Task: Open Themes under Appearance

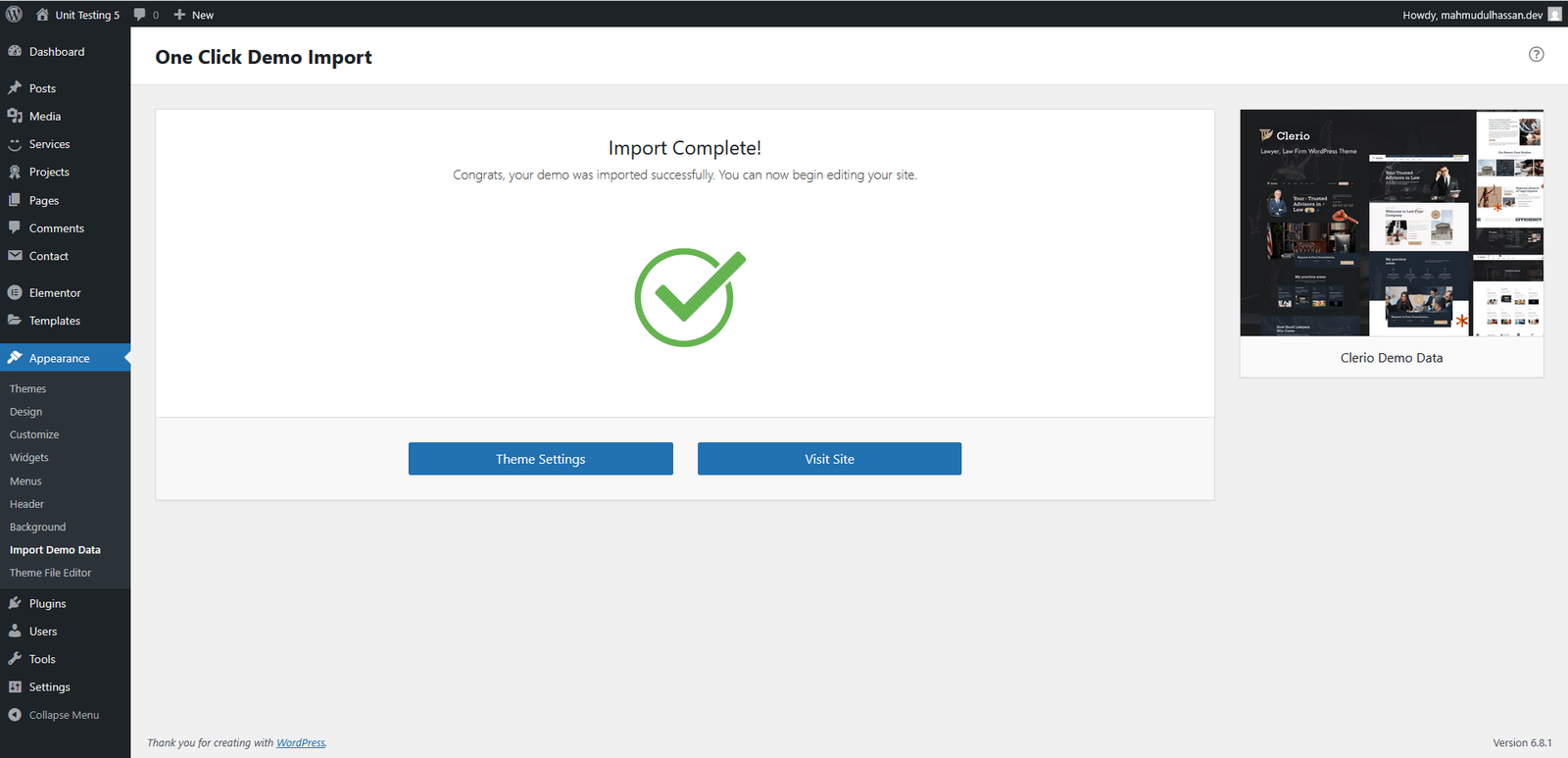Action: pos(27,389)
